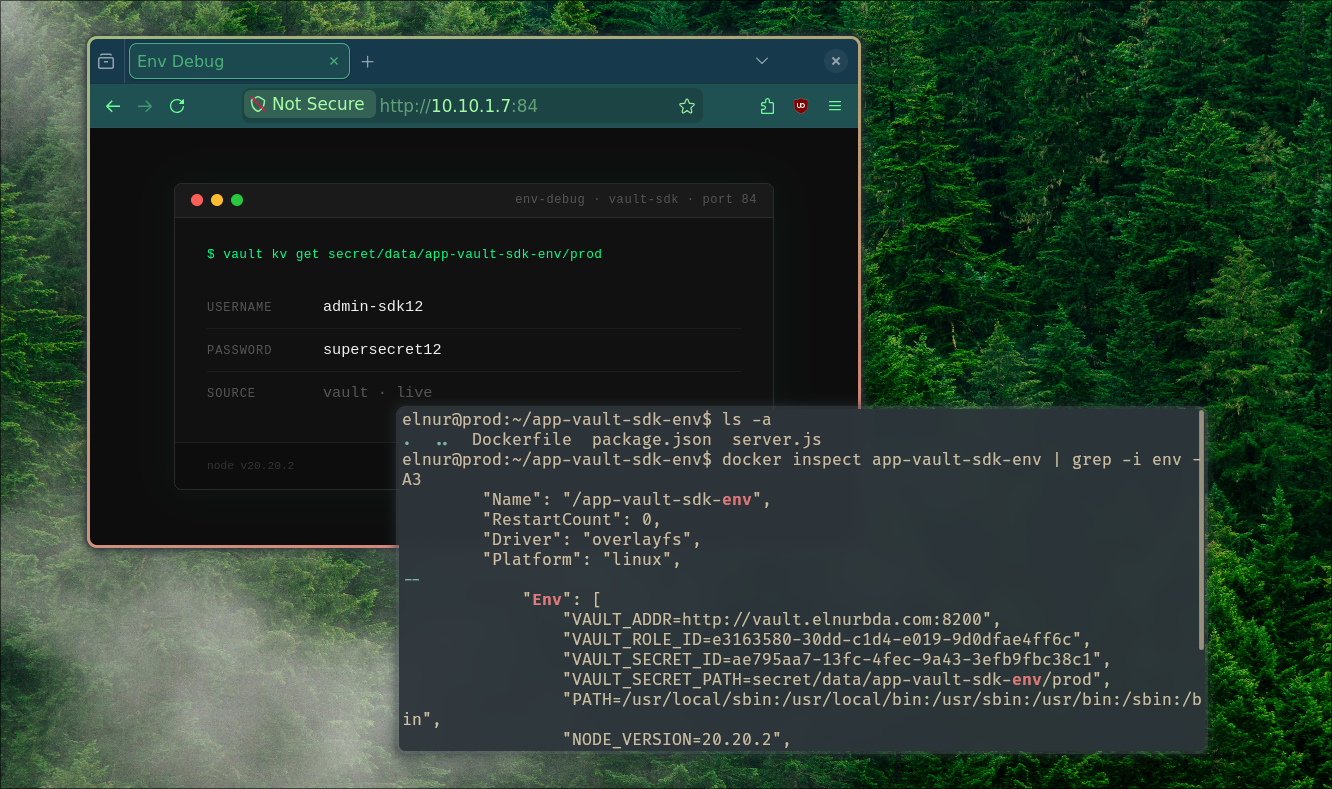Click the yellow dot in the page terminal header
Screen dimensions: 1332x789
[217, 200]
